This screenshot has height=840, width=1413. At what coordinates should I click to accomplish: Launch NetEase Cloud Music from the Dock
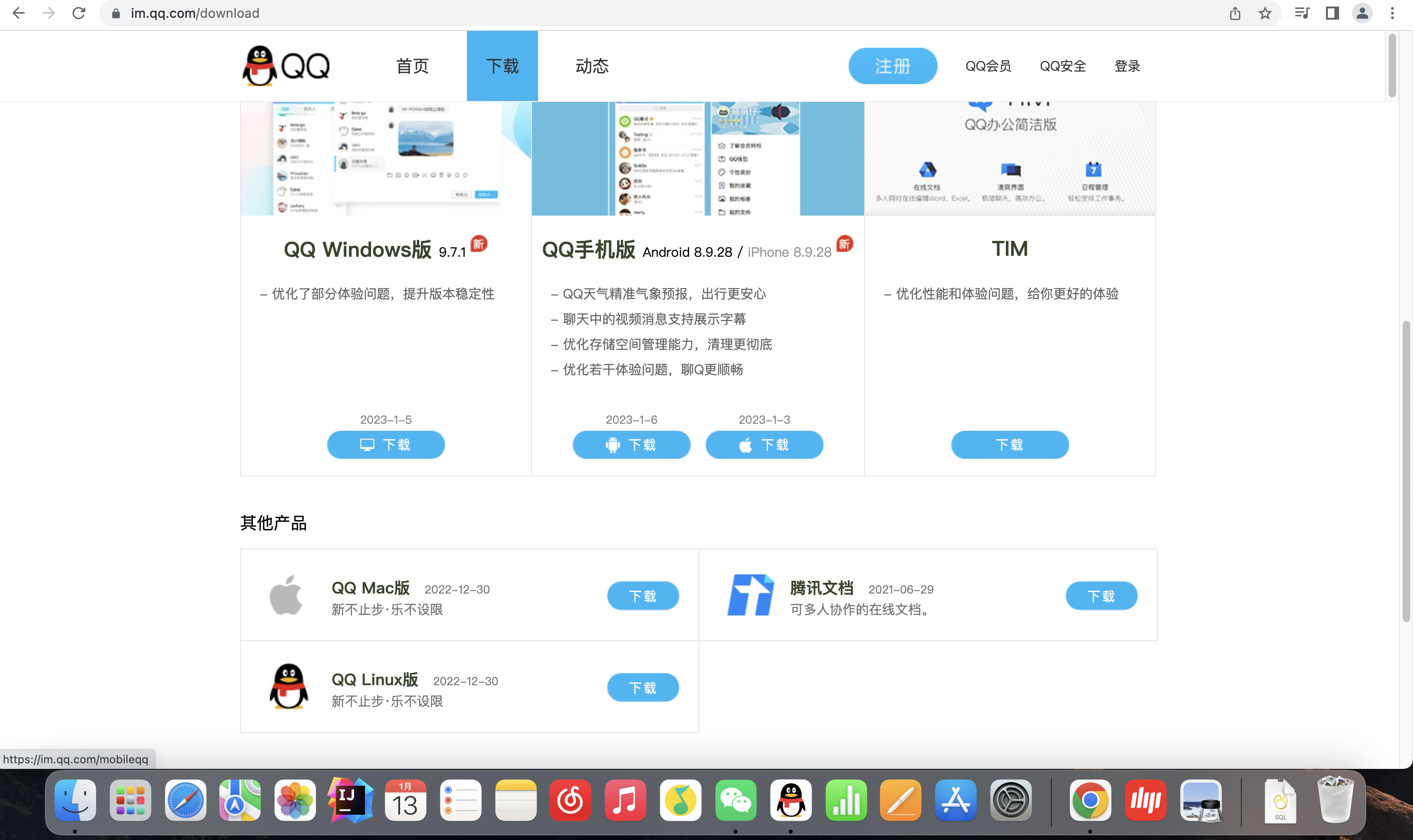(x=570, y=800)
